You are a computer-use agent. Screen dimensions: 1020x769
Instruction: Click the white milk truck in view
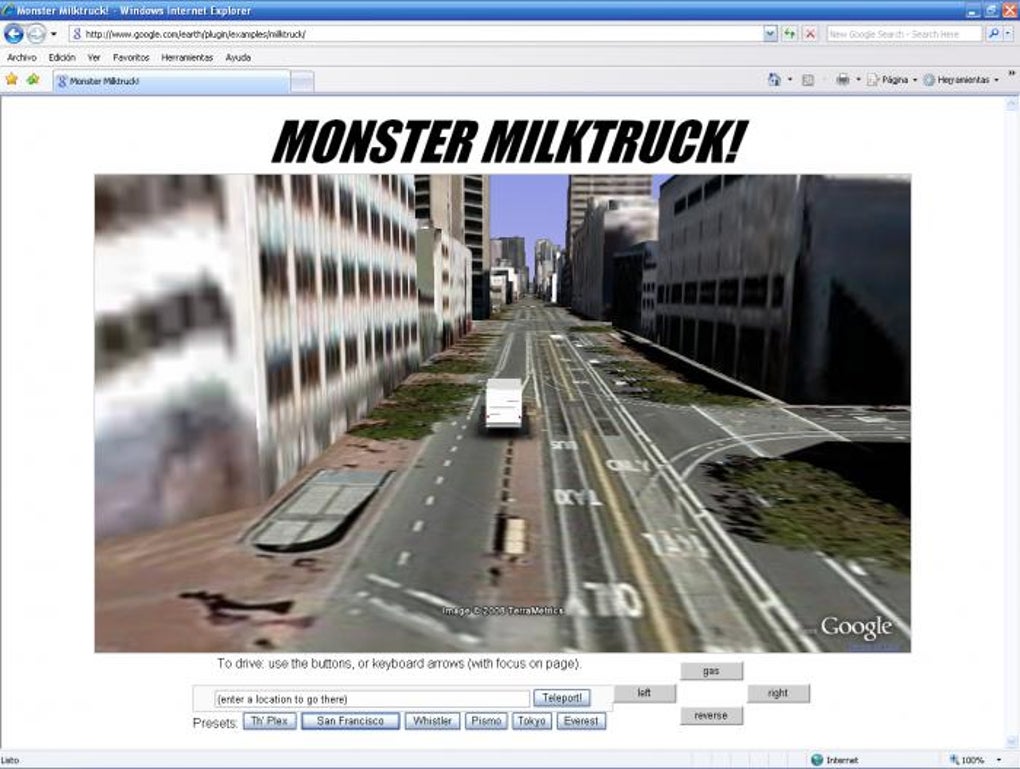tap(504, 405)
